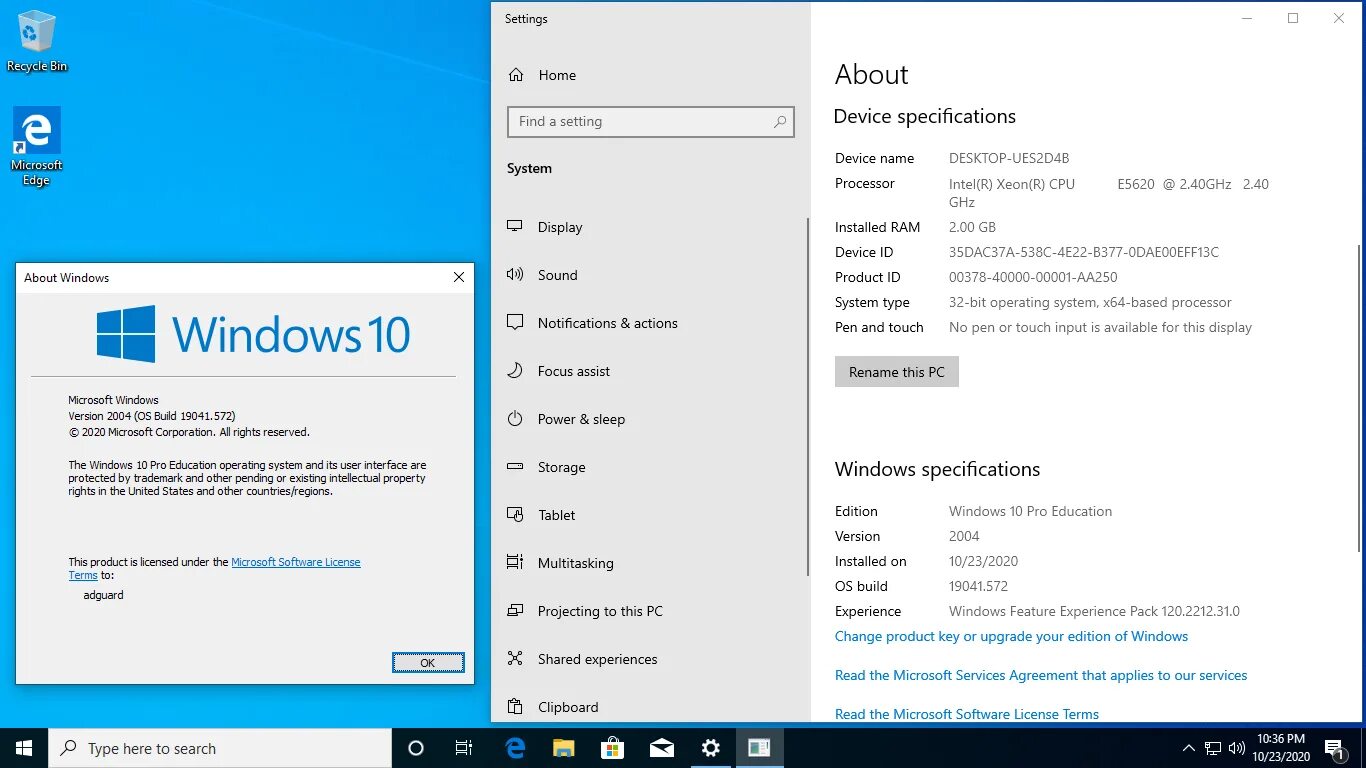Click the Clipboard icon in sidebar

pos(515,707)
